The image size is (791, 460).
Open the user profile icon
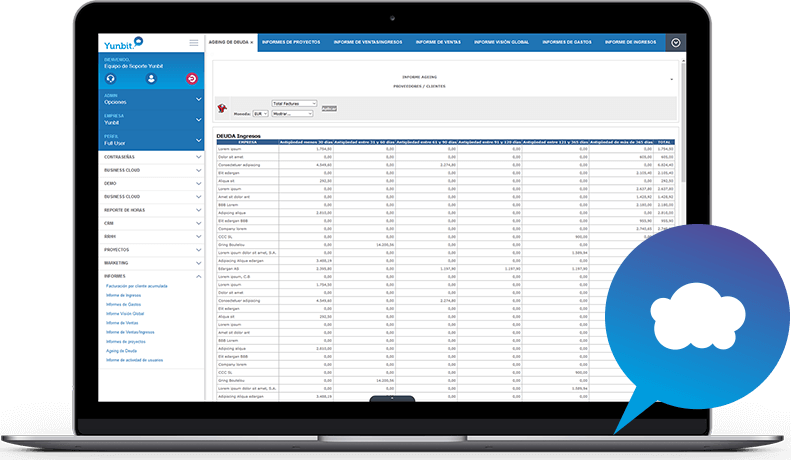click(x=151, y=78)
